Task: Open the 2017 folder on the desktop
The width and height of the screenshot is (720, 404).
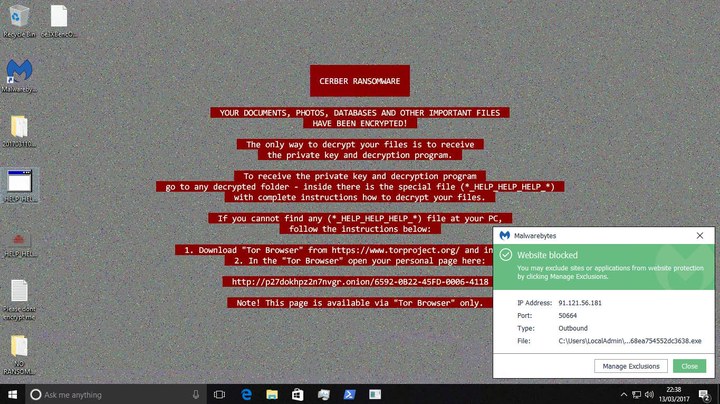Action: (19, 131)
